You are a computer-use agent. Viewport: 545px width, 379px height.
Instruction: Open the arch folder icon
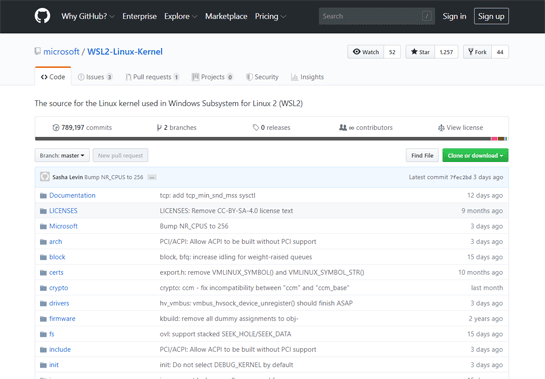click(43, 242)
